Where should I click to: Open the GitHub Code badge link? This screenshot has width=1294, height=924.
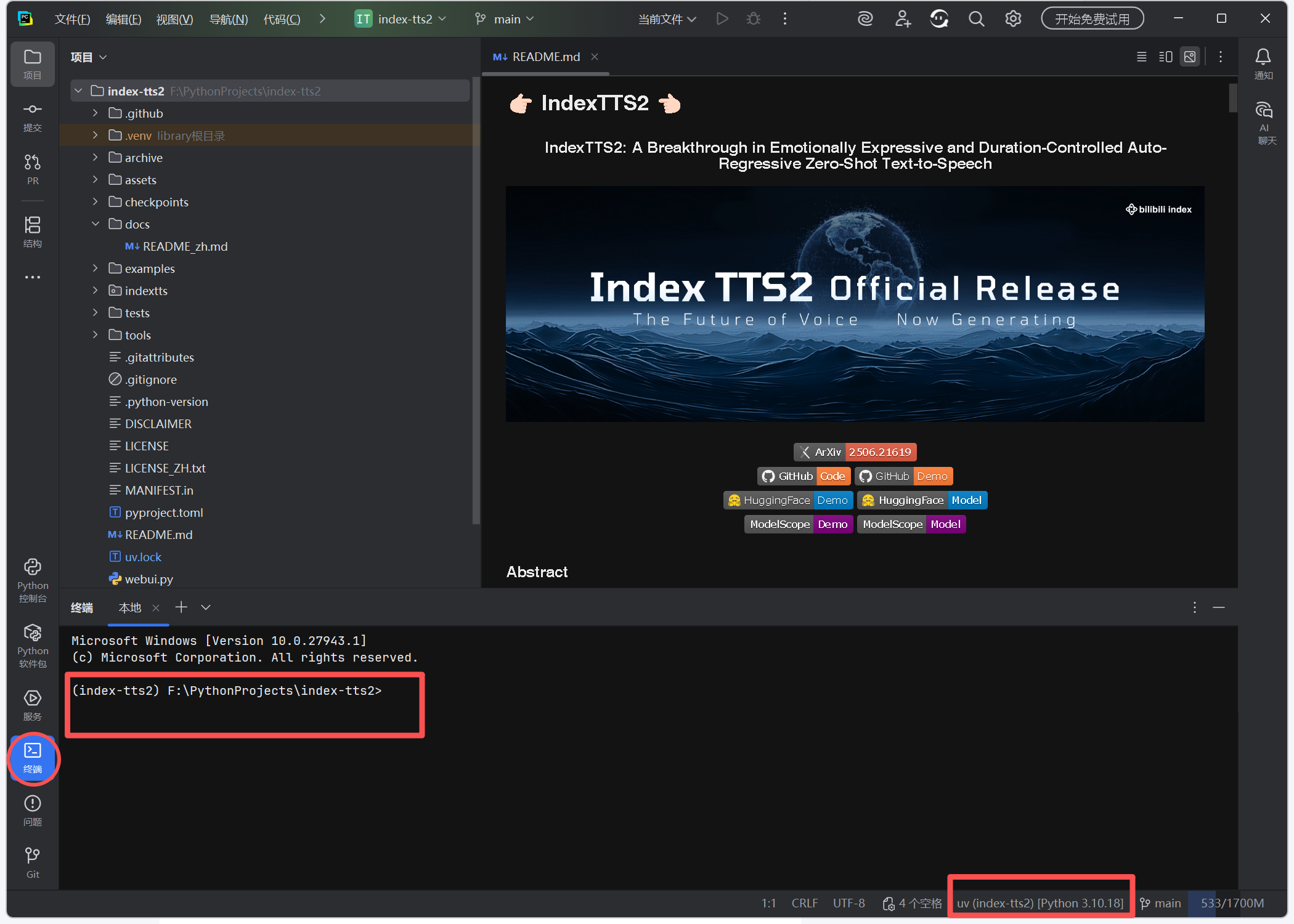[804, 476]
